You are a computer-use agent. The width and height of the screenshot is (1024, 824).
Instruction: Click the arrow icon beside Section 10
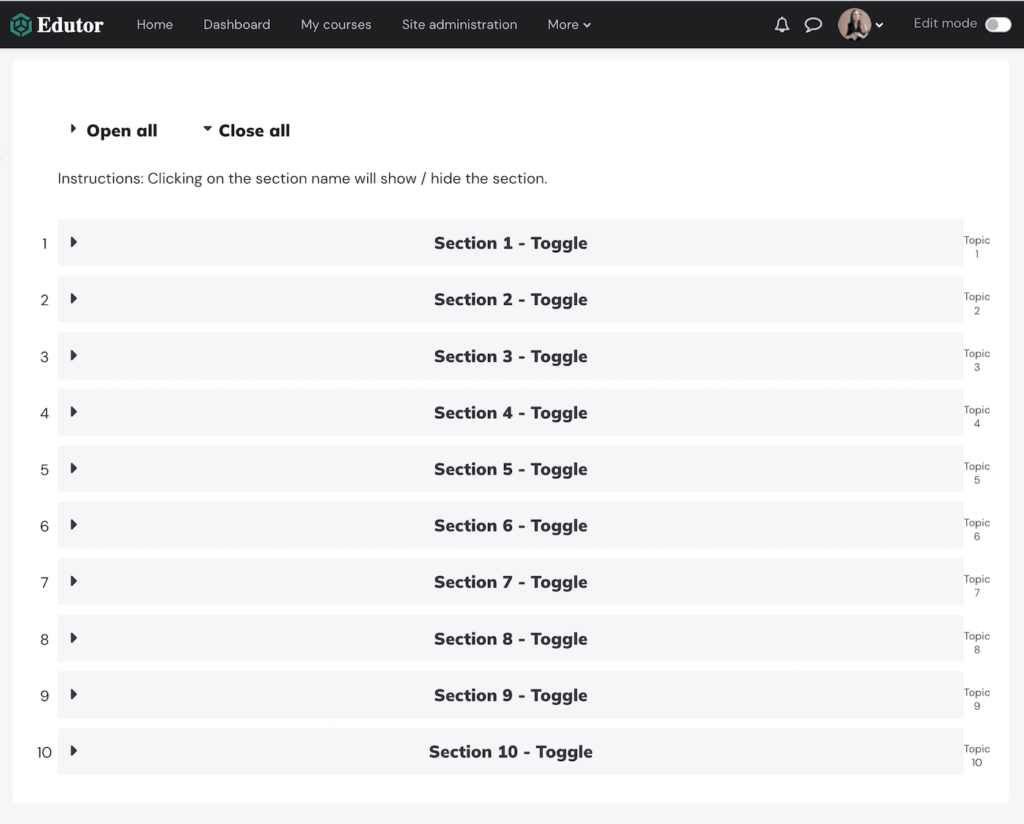point(74,751)
